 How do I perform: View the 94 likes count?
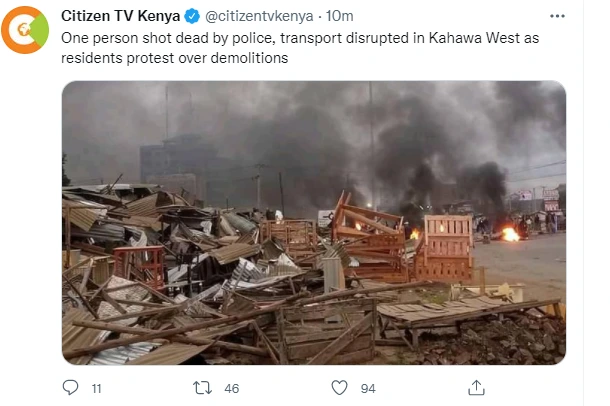(368, 388)
